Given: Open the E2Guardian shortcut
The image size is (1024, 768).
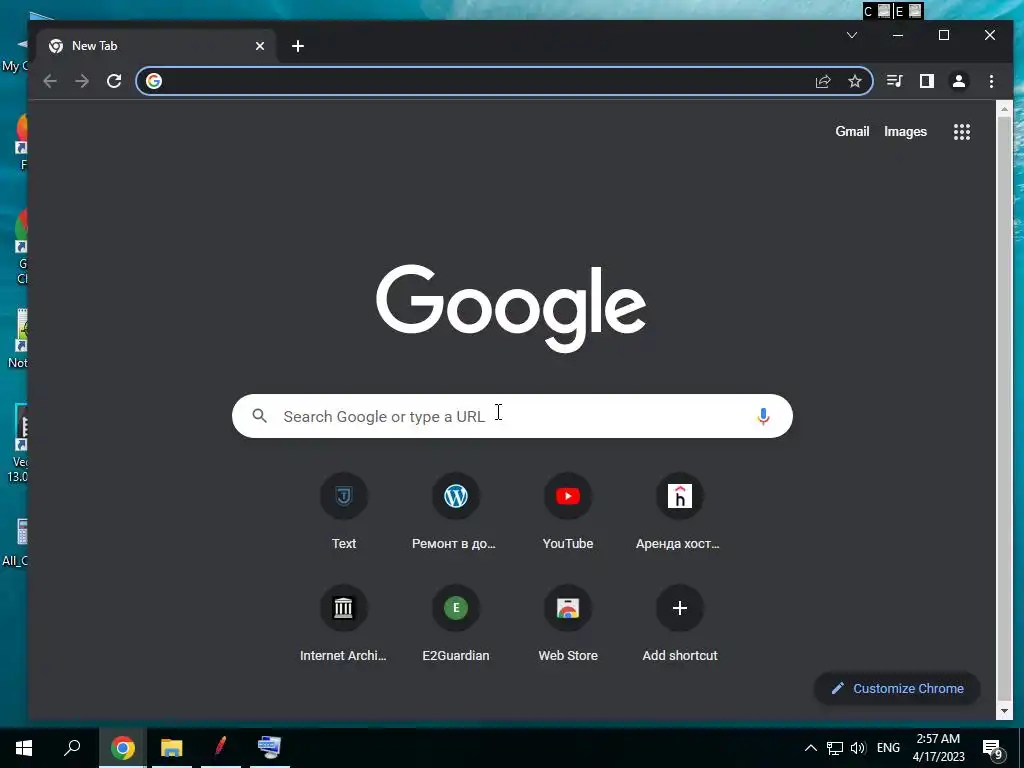Looking at the screenshot, I should (455, 624).
